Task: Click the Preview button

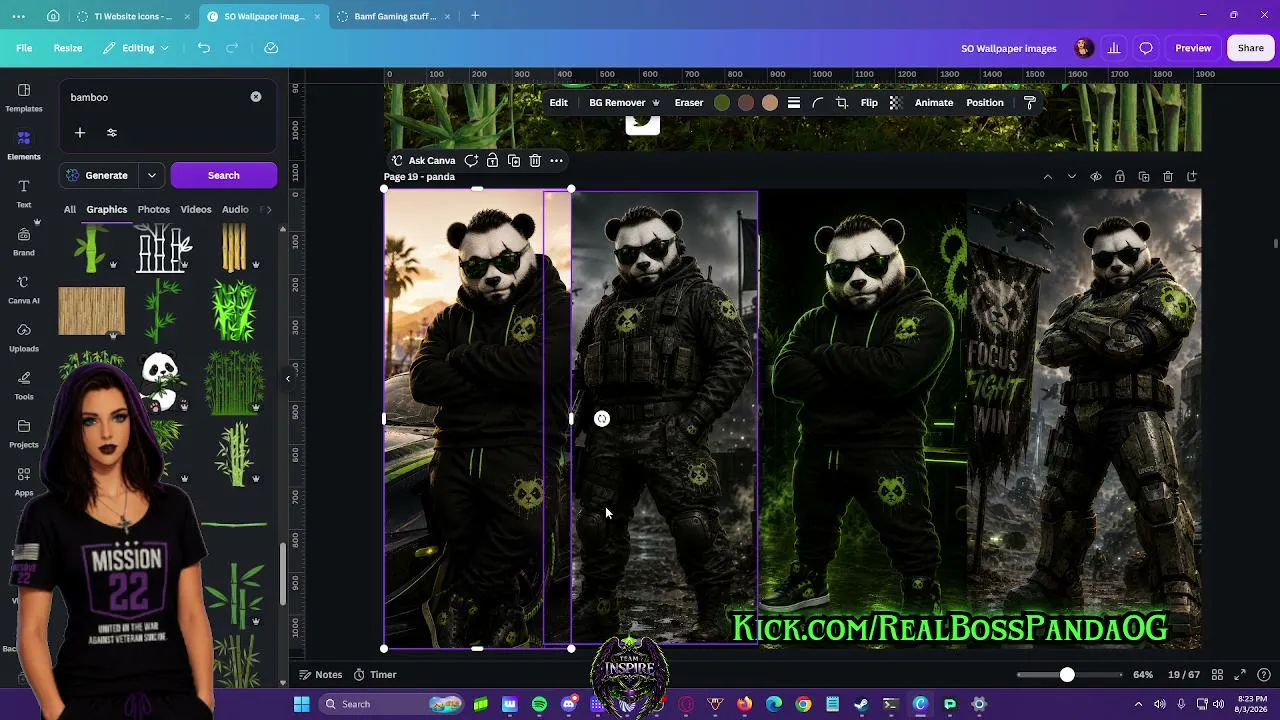Action: [x=1193, y=48]
